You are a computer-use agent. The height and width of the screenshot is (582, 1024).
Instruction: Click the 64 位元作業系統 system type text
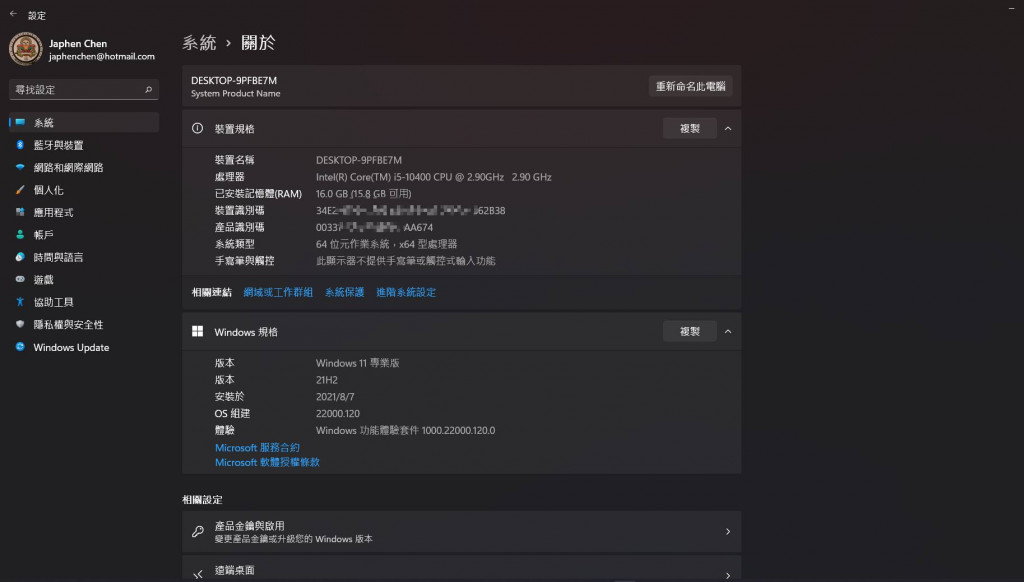coord(387,244)
